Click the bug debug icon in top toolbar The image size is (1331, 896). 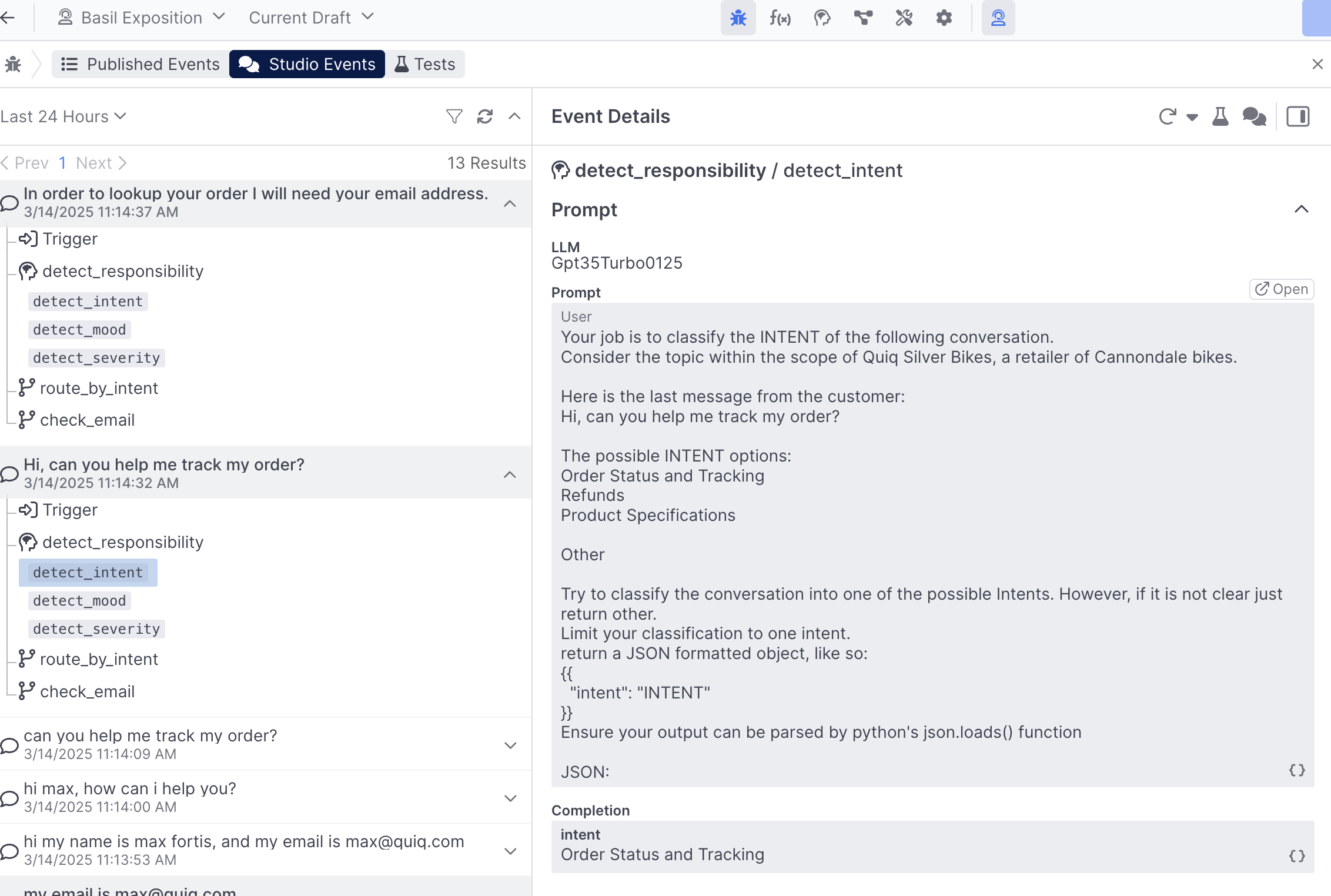coord(738,18)
